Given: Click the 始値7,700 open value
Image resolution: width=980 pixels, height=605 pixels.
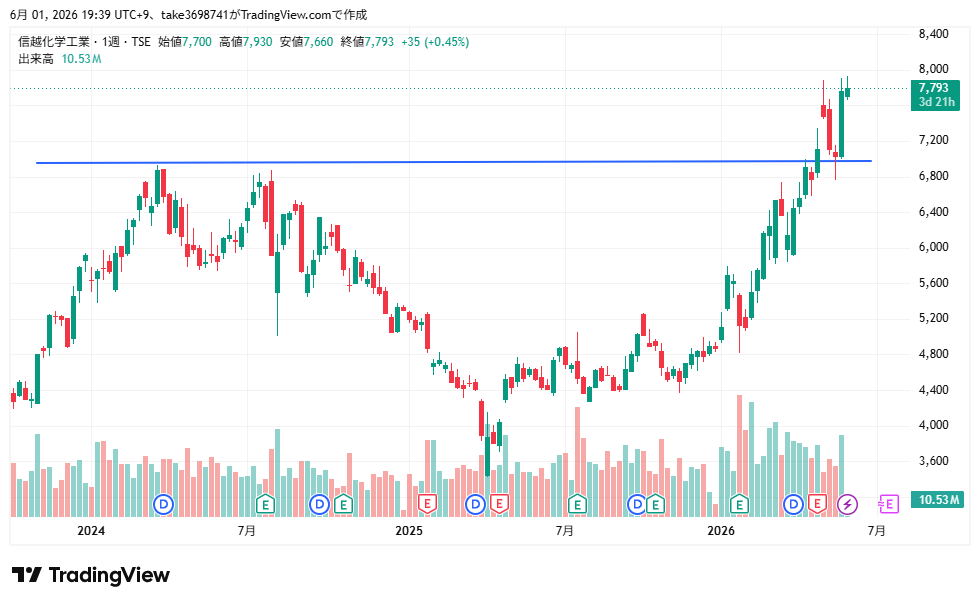Looking at the screenshot, I should pyautogui.click(x=185, y=42).
